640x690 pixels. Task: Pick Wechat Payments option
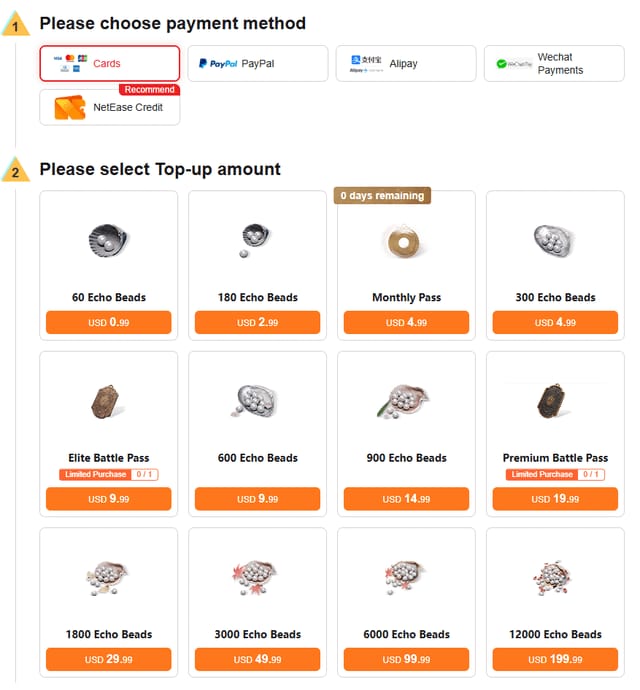tap(553, 63)
